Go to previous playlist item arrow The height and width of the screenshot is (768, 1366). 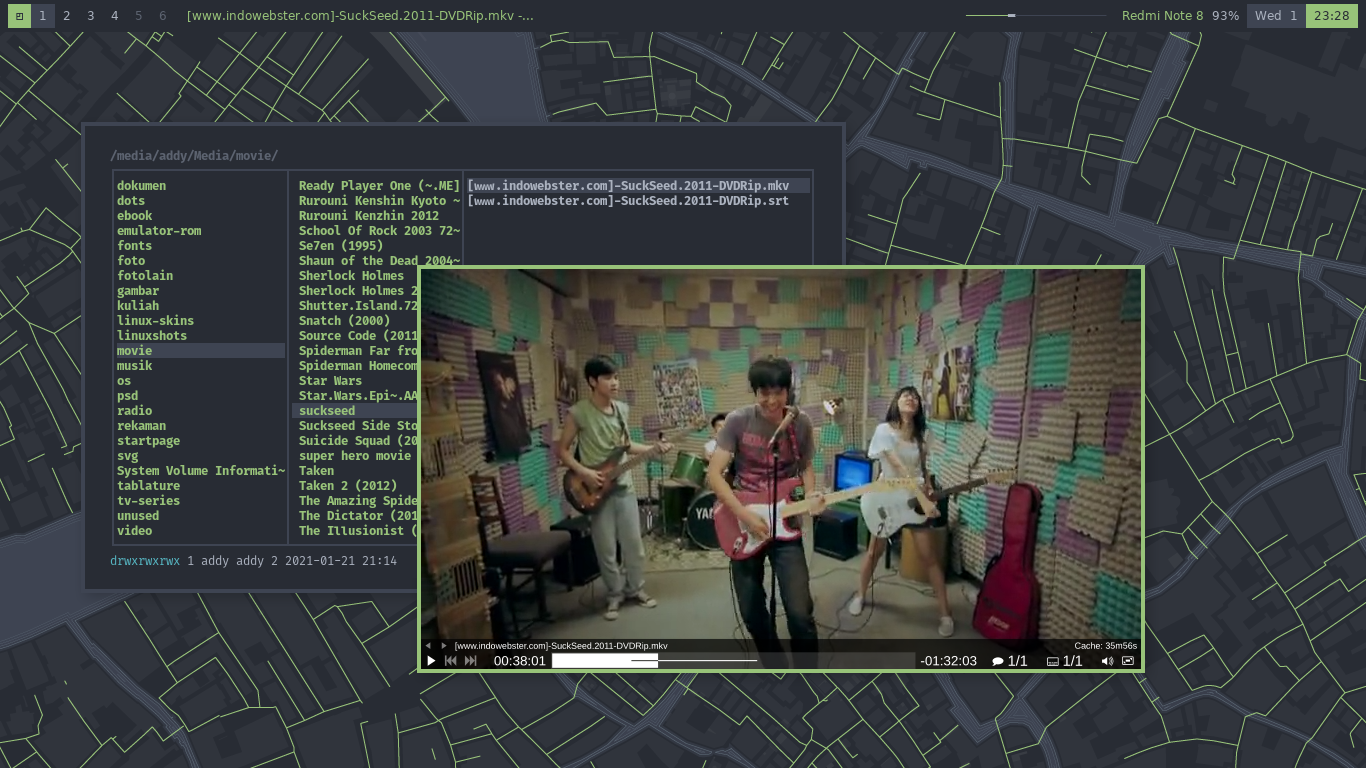click(429, 646)
